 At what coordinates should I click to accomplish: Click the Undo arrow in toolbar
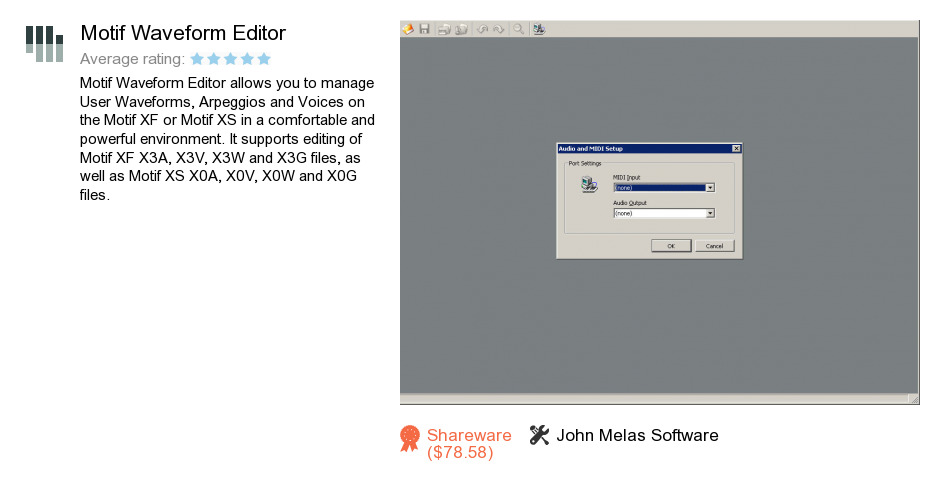[x=482, y=29]
